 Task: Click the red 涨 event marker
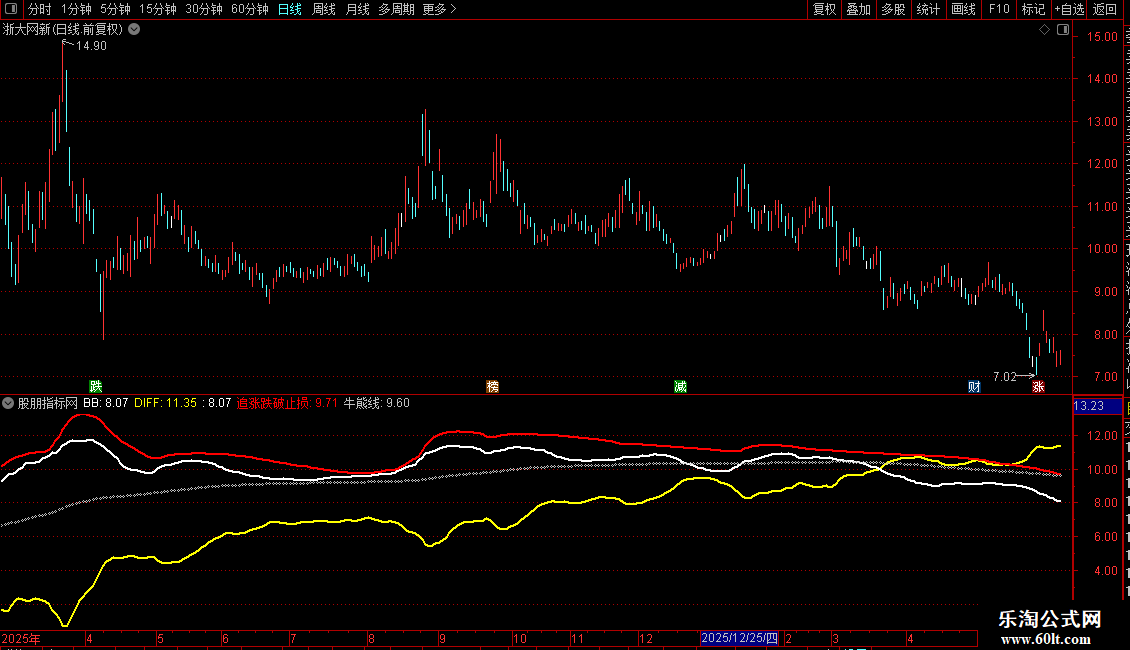click(x=1038, y=387)
